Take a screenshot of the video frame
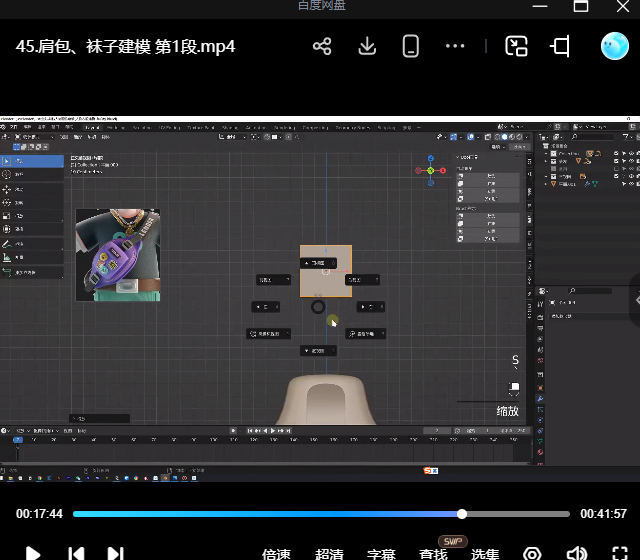 point(532,553)
